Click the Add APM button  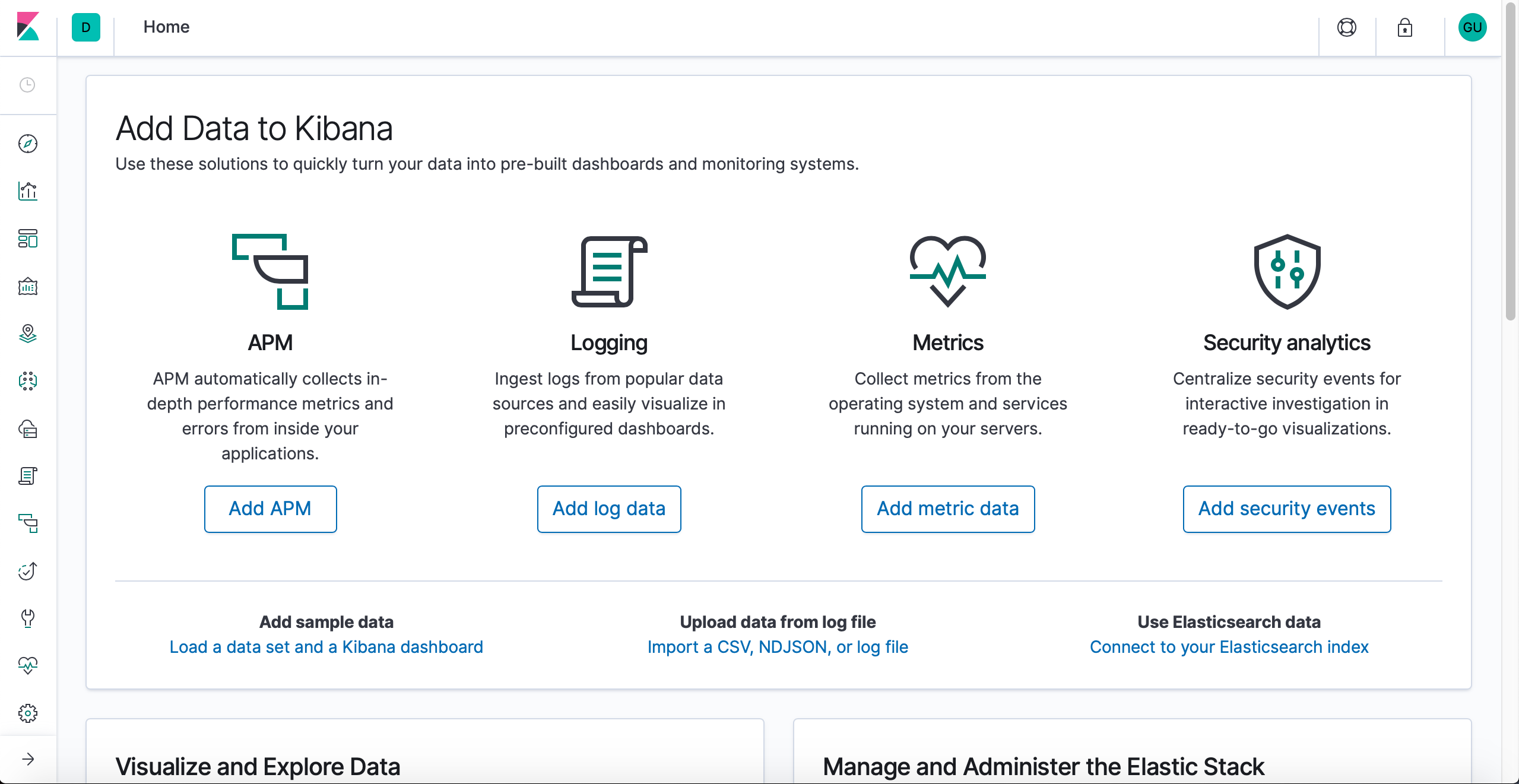click(270, 509)
